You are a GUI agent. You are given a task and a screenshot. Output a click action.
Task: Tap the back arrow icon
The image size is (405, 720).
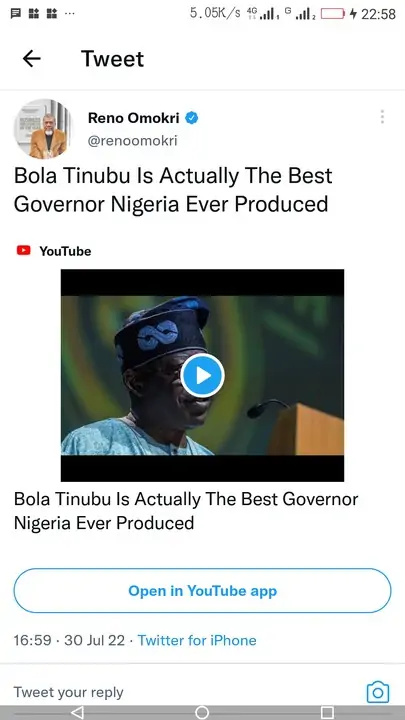pyautogui.click(x=32, y=59)
